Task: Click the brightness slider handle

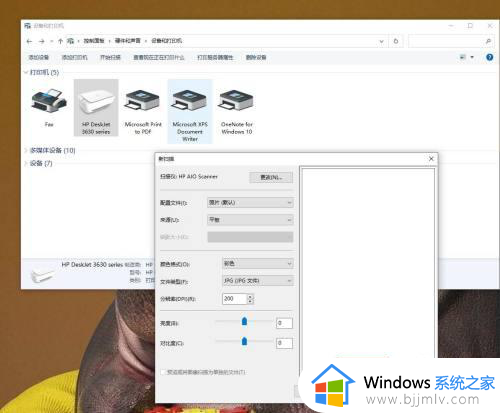Action: coord(244,321)
